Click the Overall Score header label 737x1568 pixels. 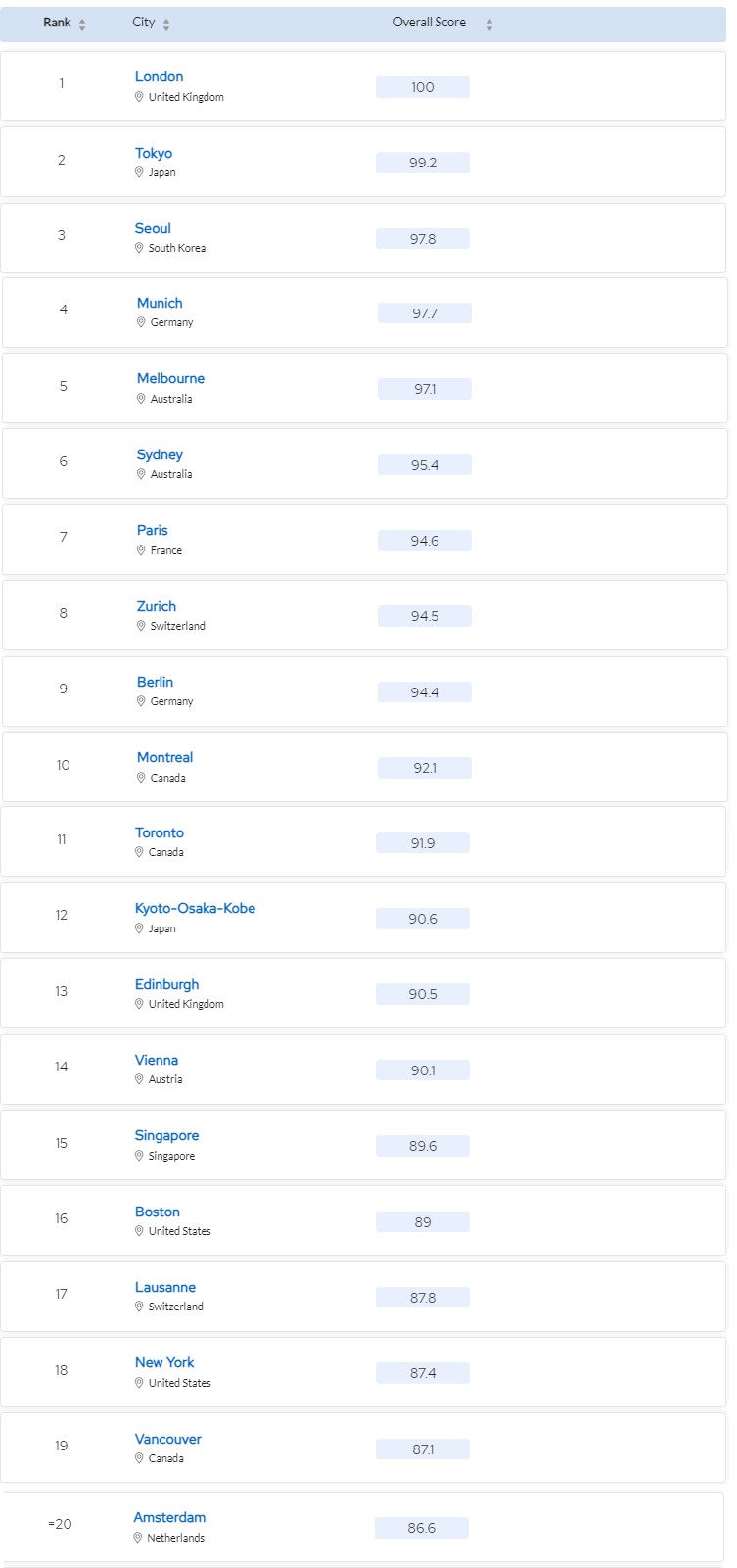(430, 23)
